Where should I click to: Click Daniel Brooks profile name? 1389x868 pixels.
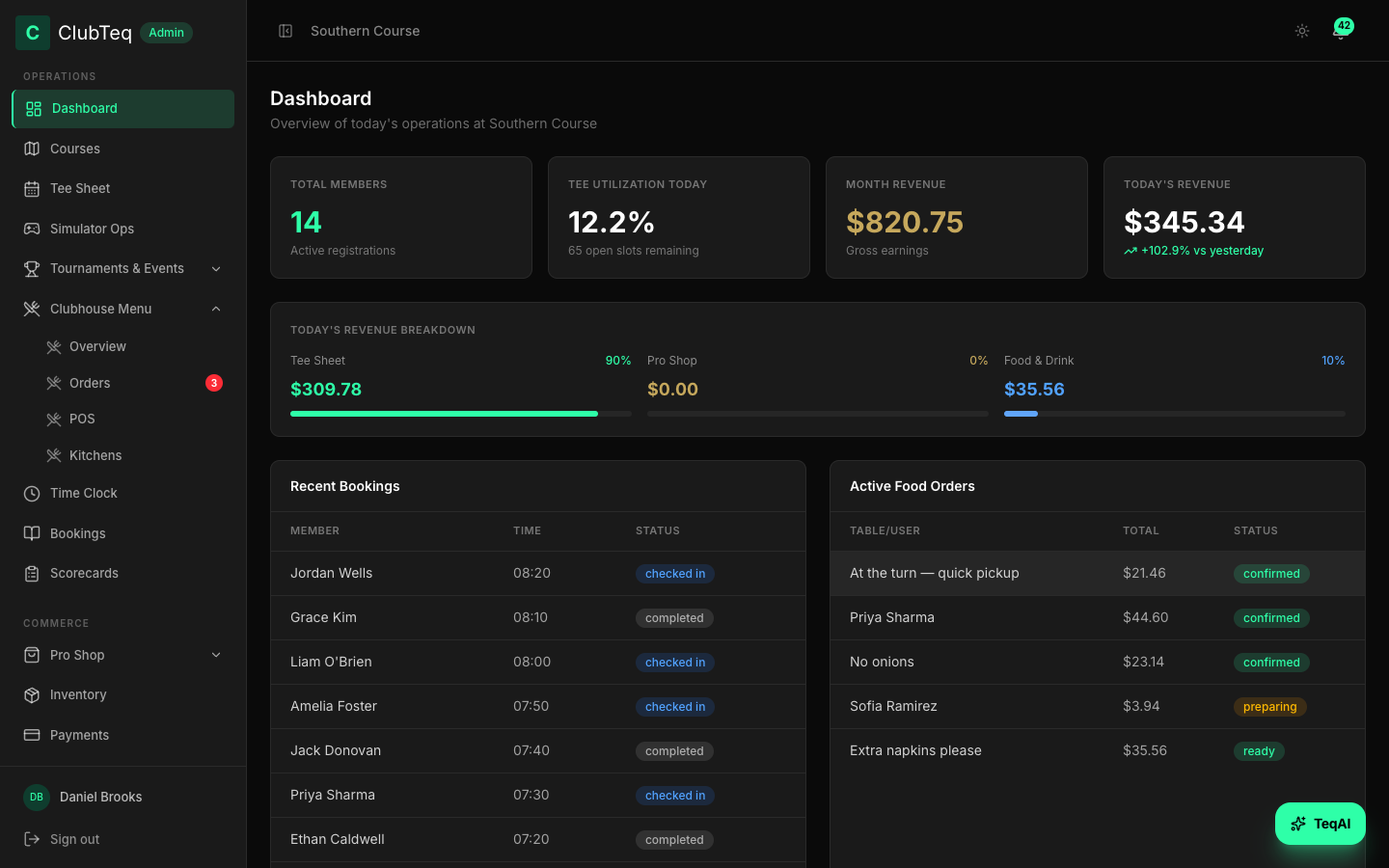100,797
